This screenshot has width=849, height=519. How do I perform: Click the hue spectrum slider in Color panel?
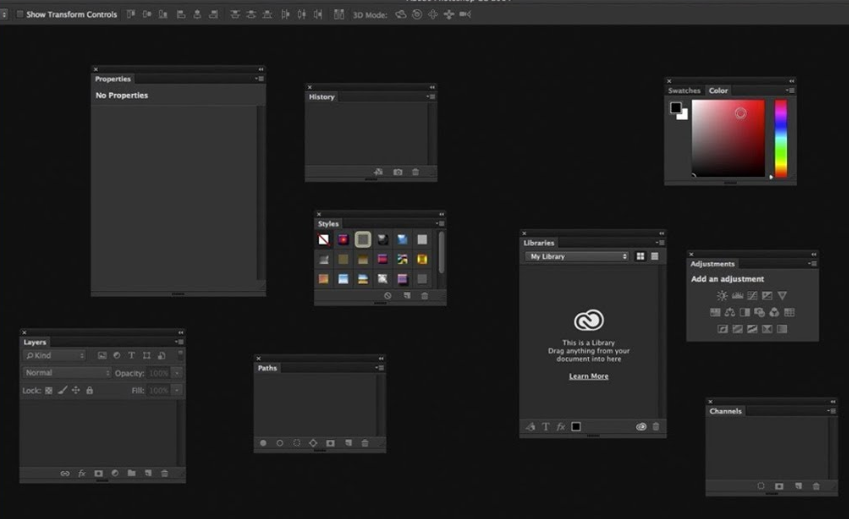pos(780,139)
